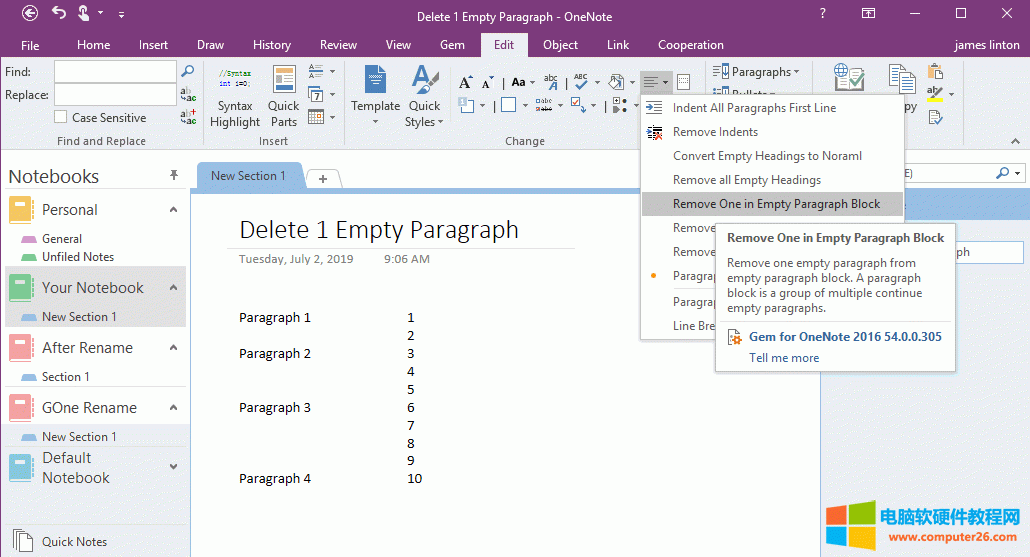1030x557 pixels.
Task: Open the Paragraphs dropdown menu
Action: tap(757, 72)
